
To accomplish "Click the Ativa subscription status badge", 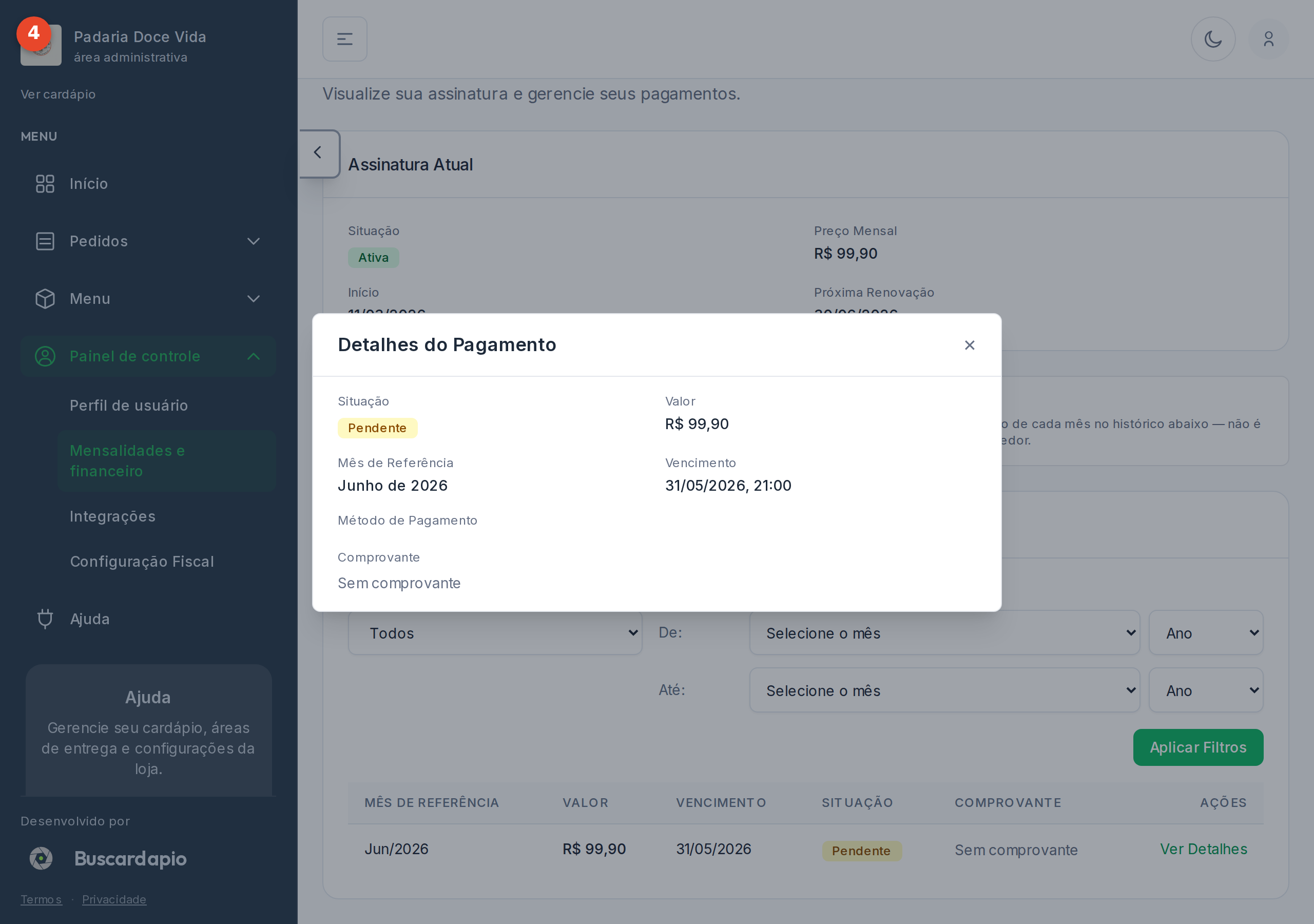I will (x=373, y=258).
